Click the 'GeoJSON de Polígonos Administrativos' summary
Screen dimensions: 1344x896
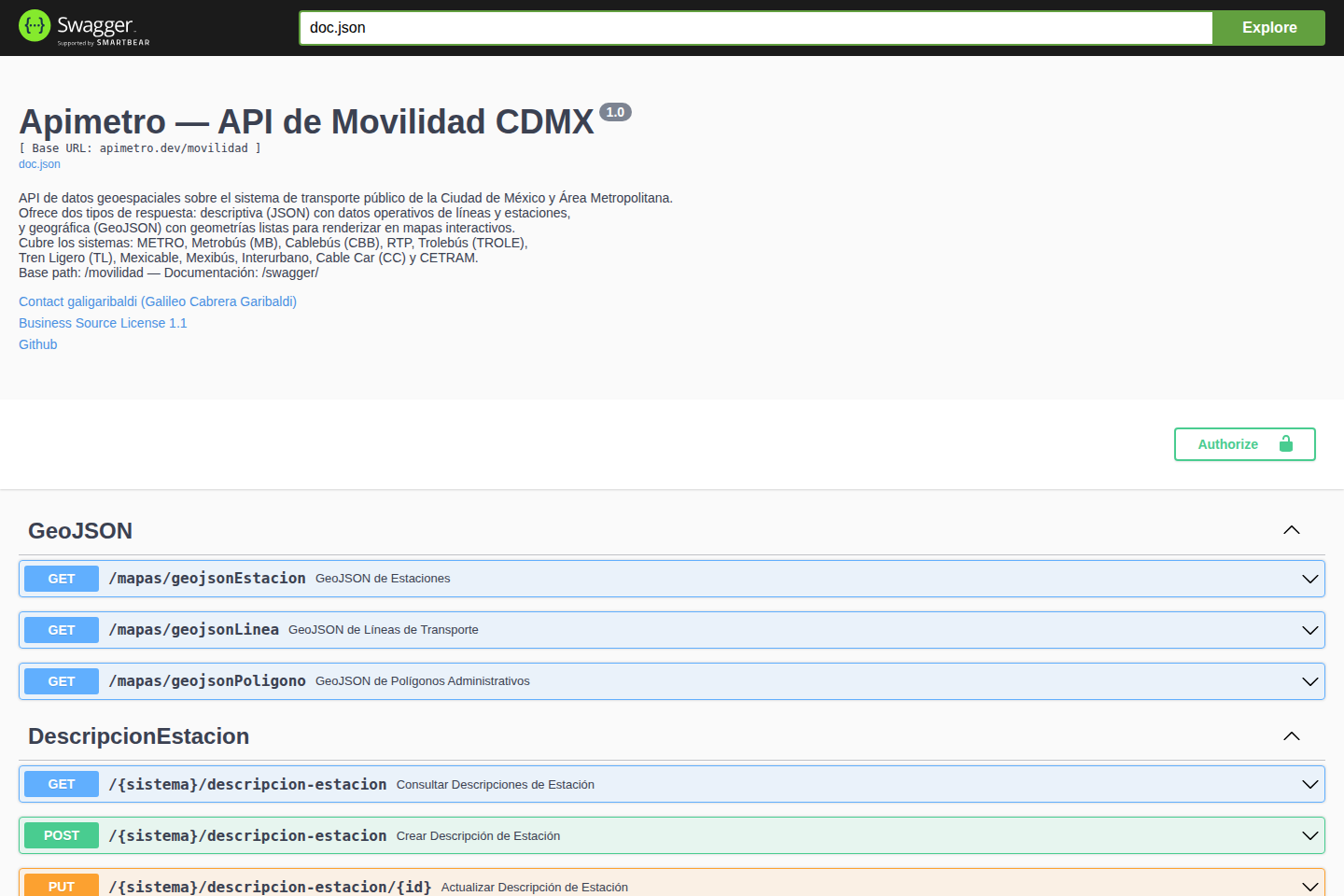(423, 681)
